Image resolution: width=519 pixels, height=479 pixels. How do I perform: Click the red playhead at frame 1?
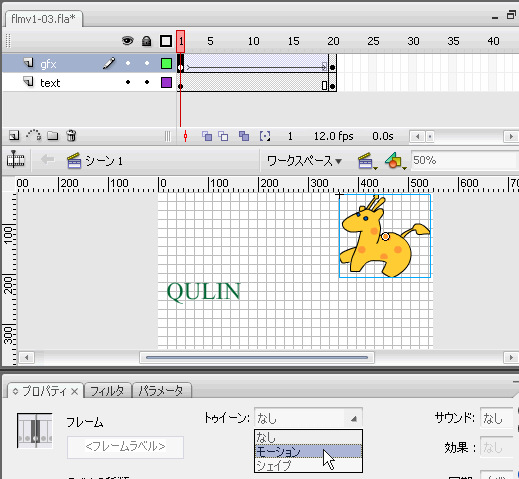coord(180,41)
